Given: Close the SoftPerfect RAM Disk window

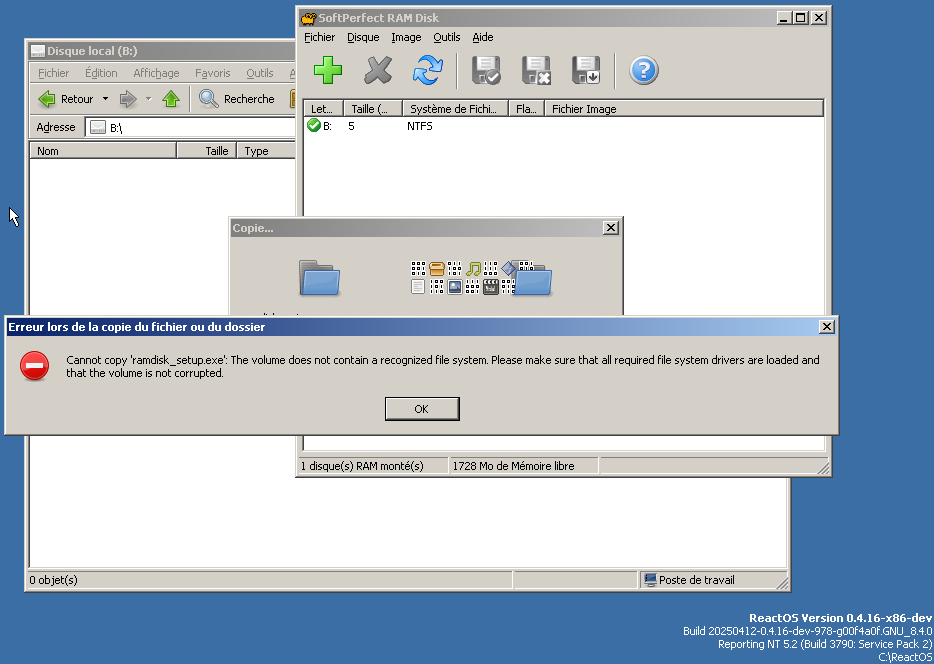Looking at the screenshot, I should point(820,18).
